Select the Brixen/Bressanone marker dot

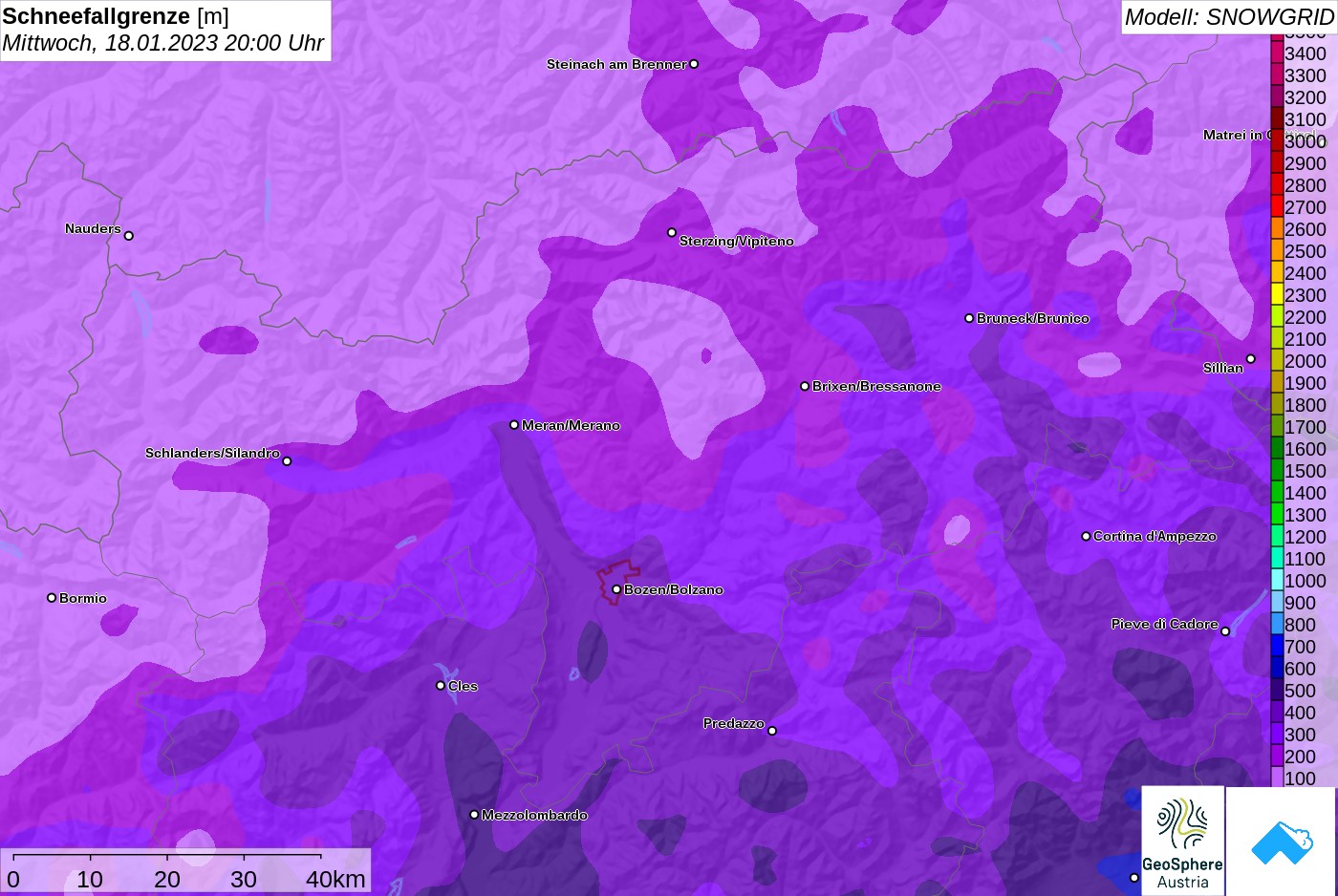(x=805, y=386)
